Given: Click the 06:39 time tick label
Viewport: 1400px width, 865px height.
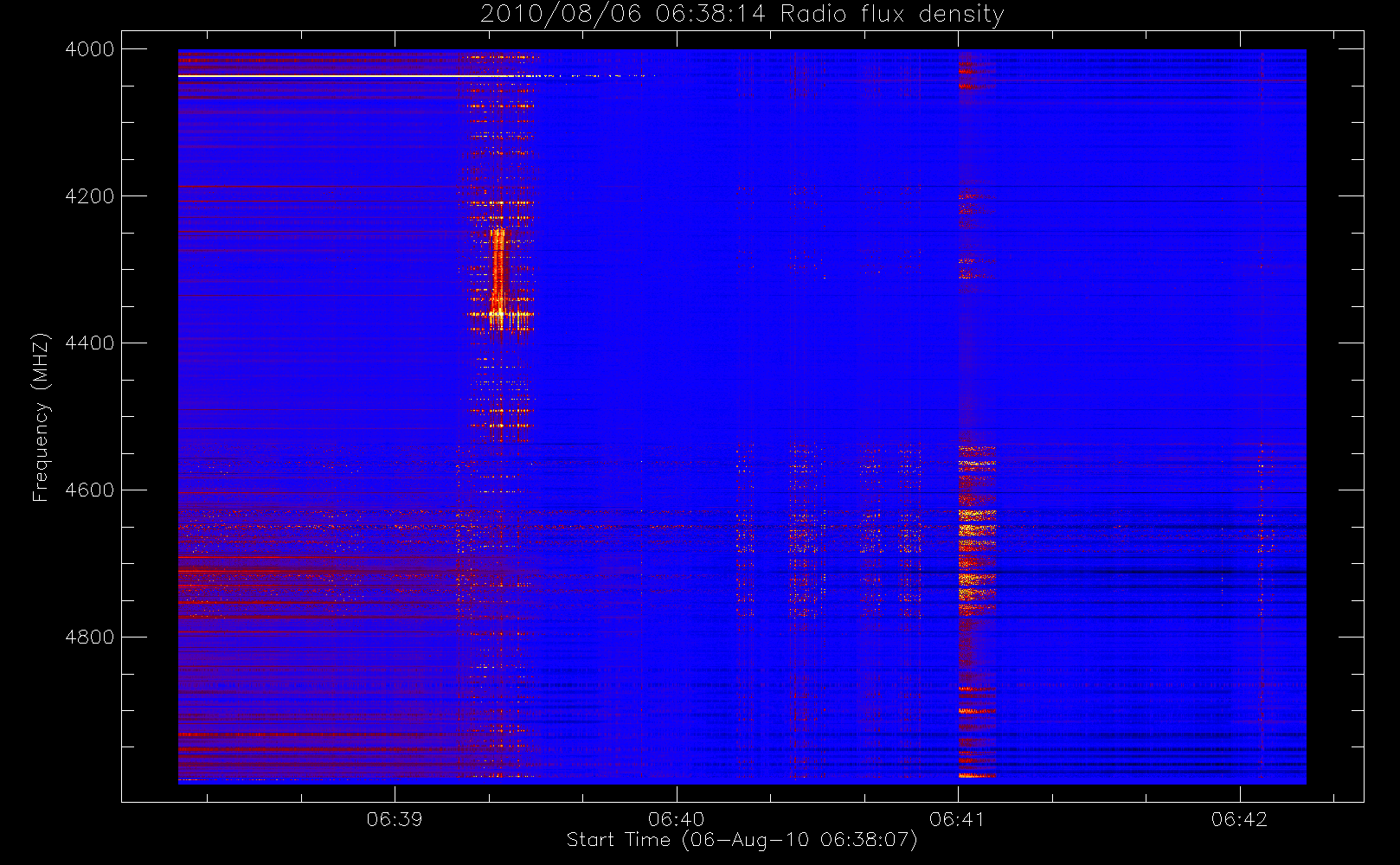Looking at the screenshot, I should tap(395, 819).
